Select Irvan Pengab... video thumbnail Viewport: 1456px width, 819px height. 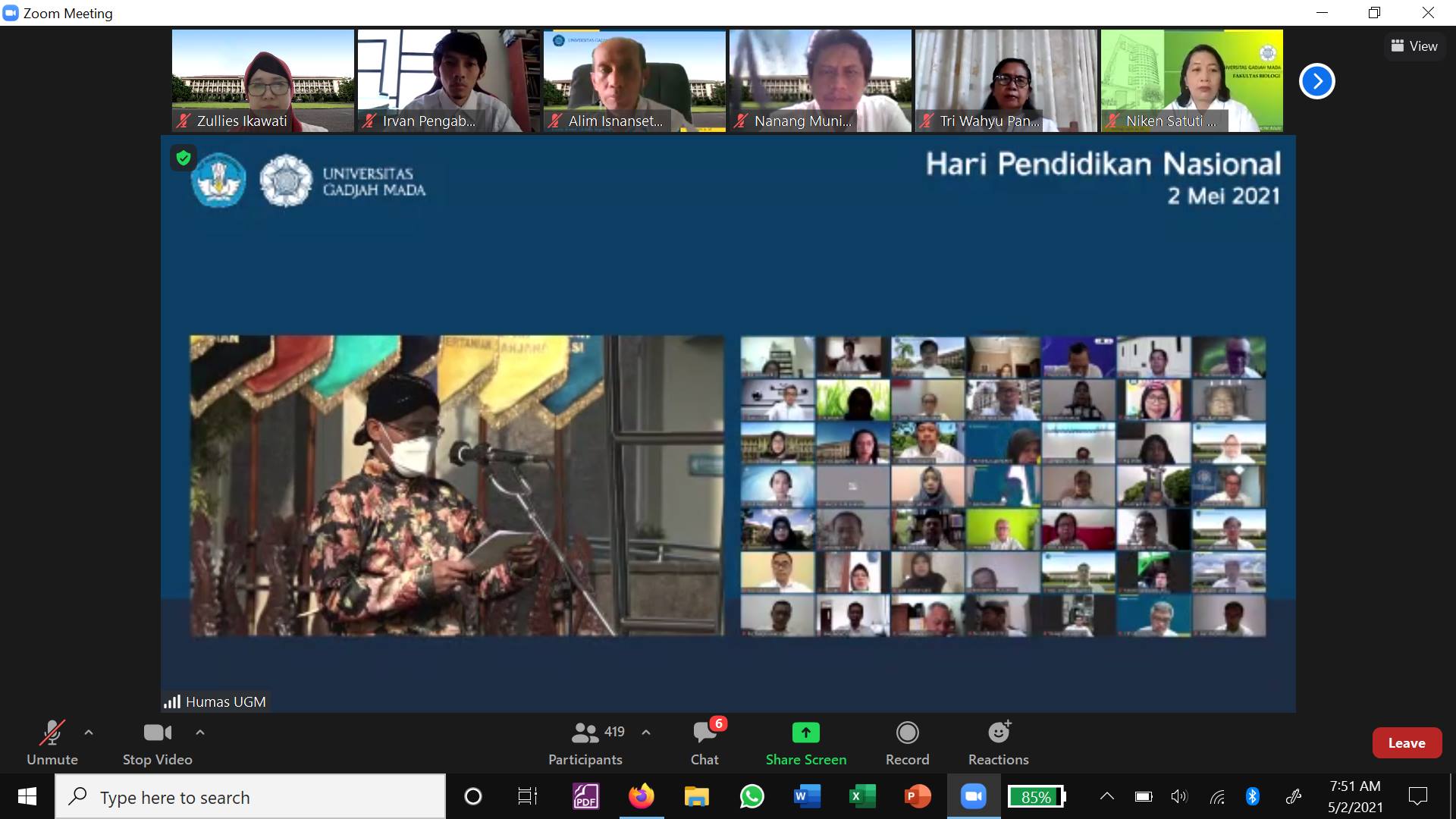[x=449, y=80]
